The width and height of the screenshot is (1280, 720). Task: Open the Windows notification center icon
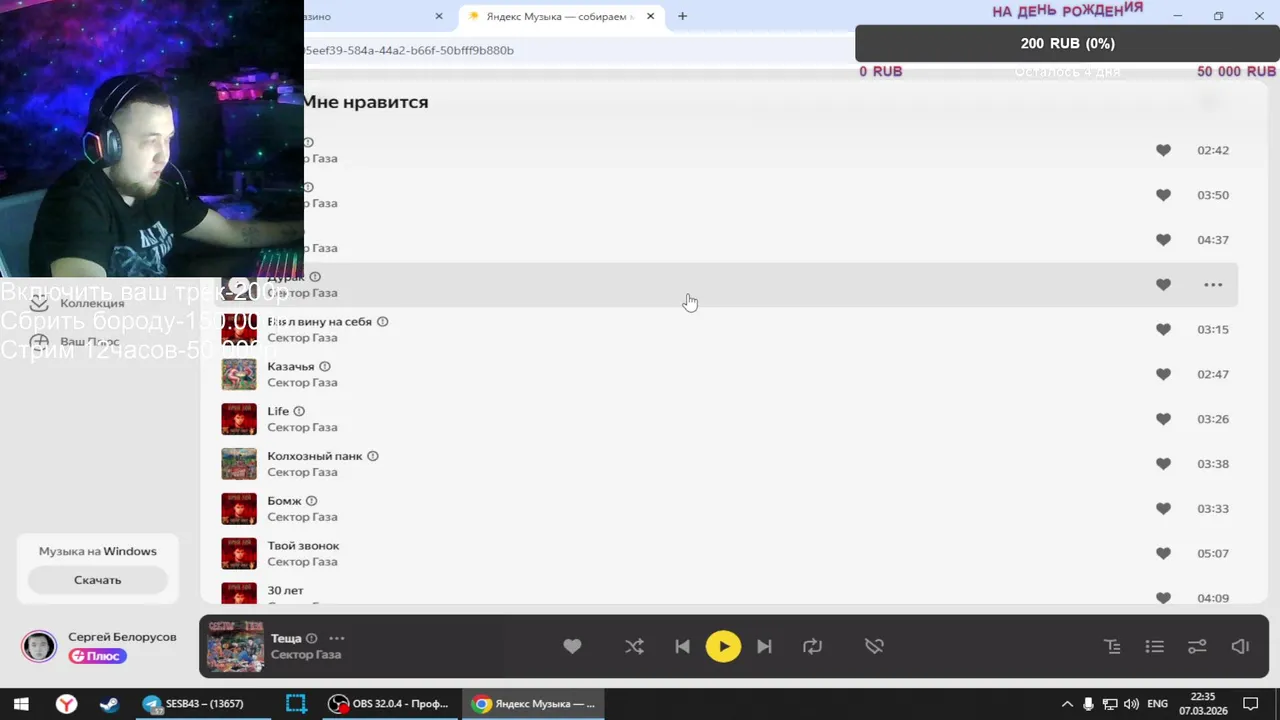coord(1250,704)
